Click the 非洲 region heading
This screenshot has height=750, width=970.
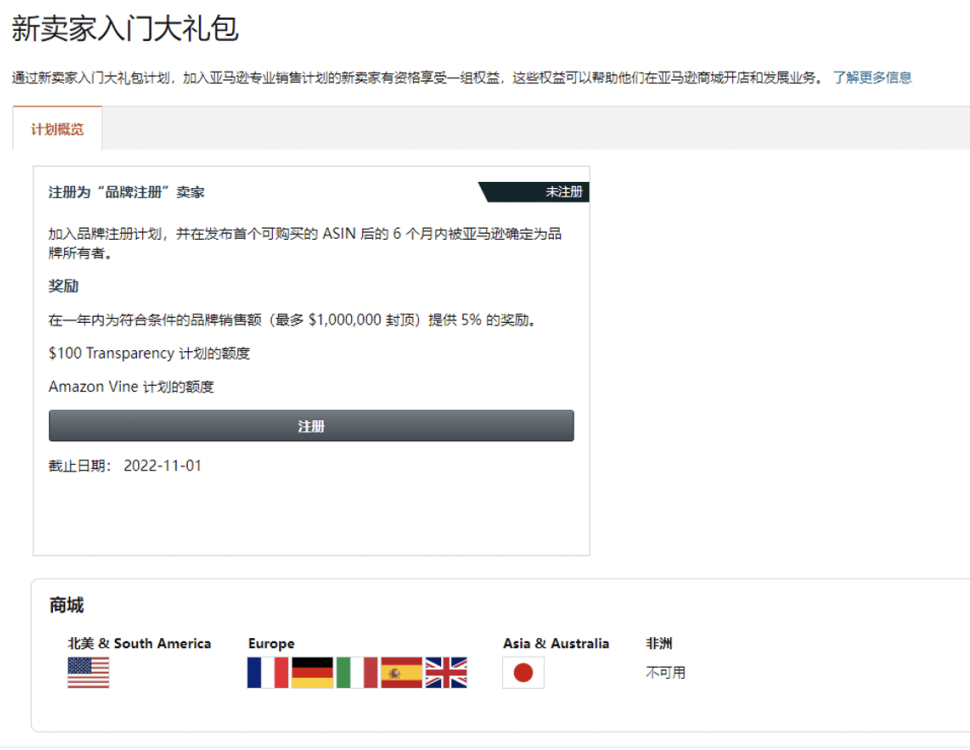(x=659, y=643)
